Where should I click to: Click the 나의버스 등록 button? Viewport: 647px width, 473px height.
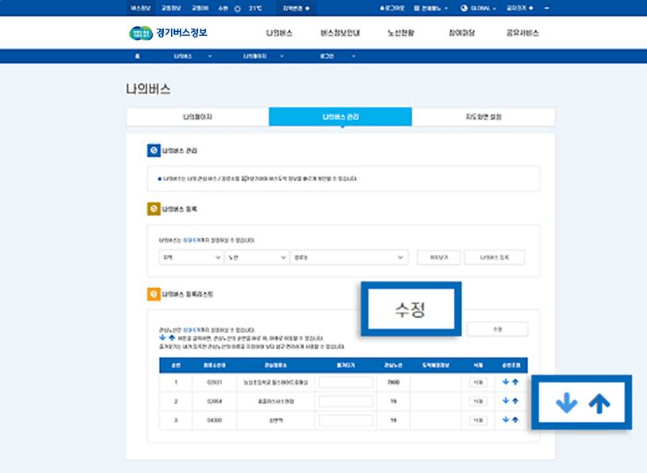494,257
